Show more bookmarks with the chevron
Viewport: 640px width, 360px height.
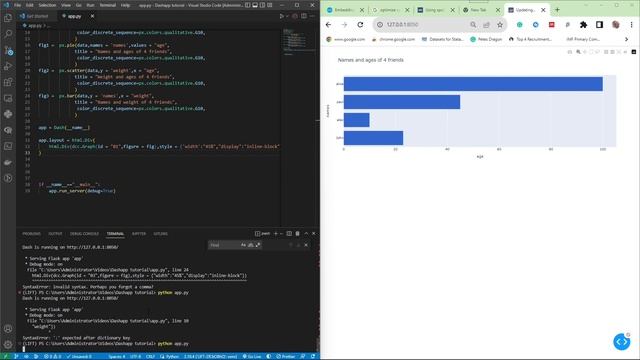click(627, 39)
